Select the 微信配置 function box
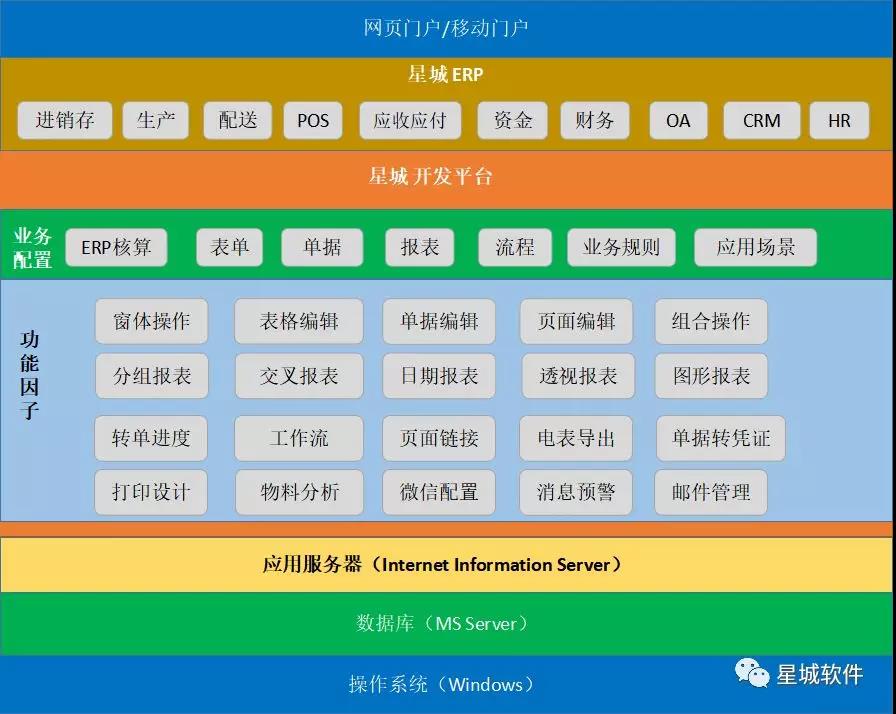The image size is (896, 714). 439,492
